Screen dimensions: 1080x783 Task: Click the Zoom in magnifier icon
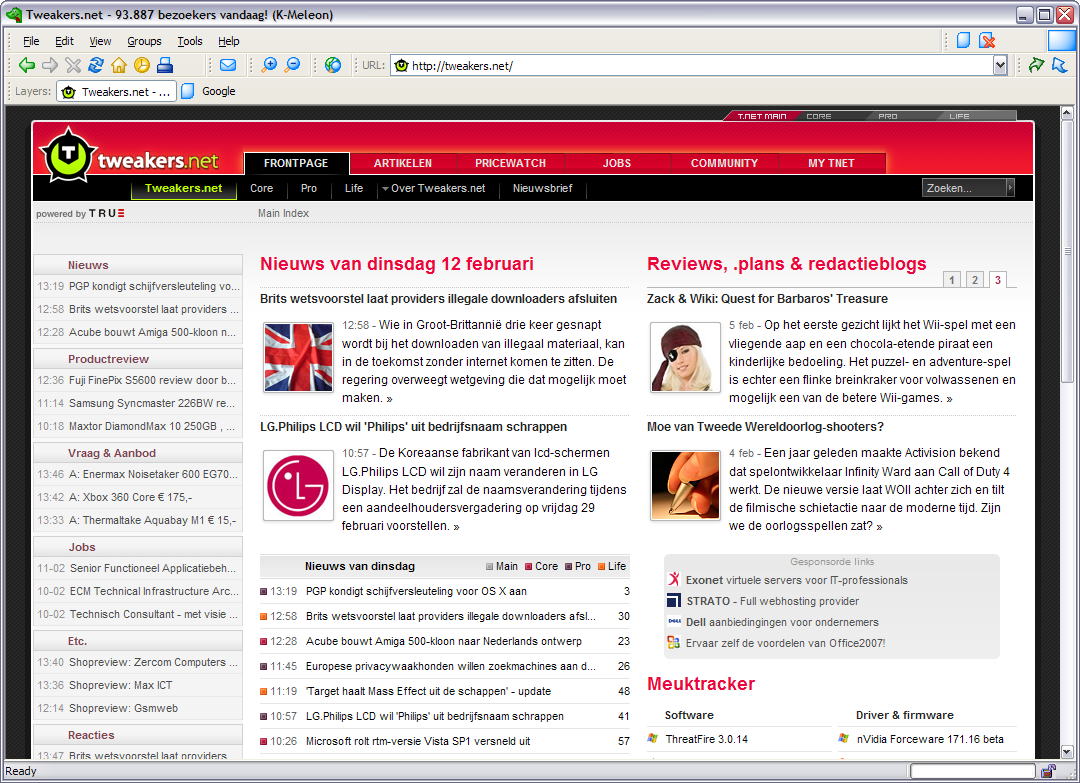(x=269, y=65)
